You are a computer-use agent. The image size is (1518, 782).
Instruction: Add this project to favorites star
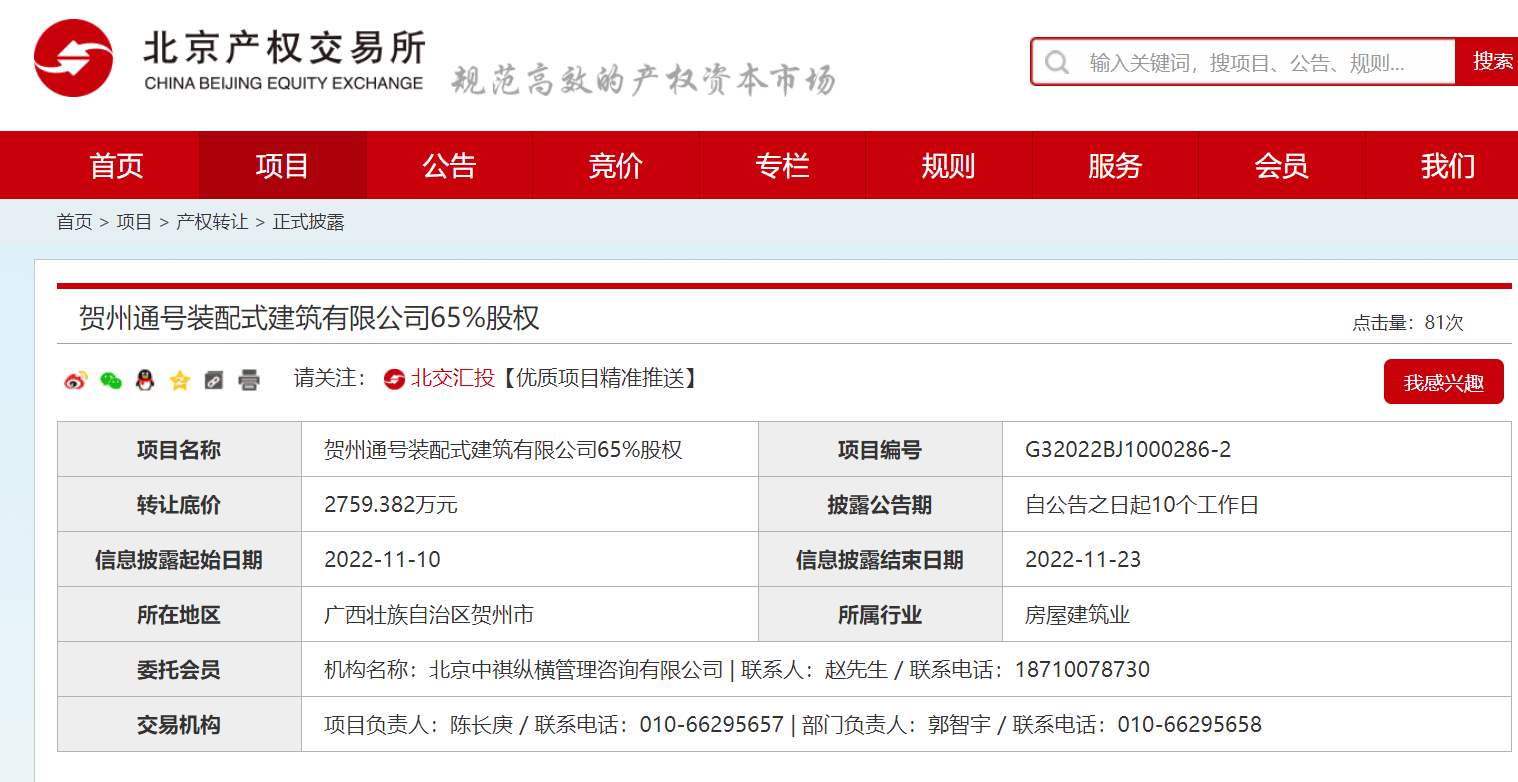click(178, 380)
